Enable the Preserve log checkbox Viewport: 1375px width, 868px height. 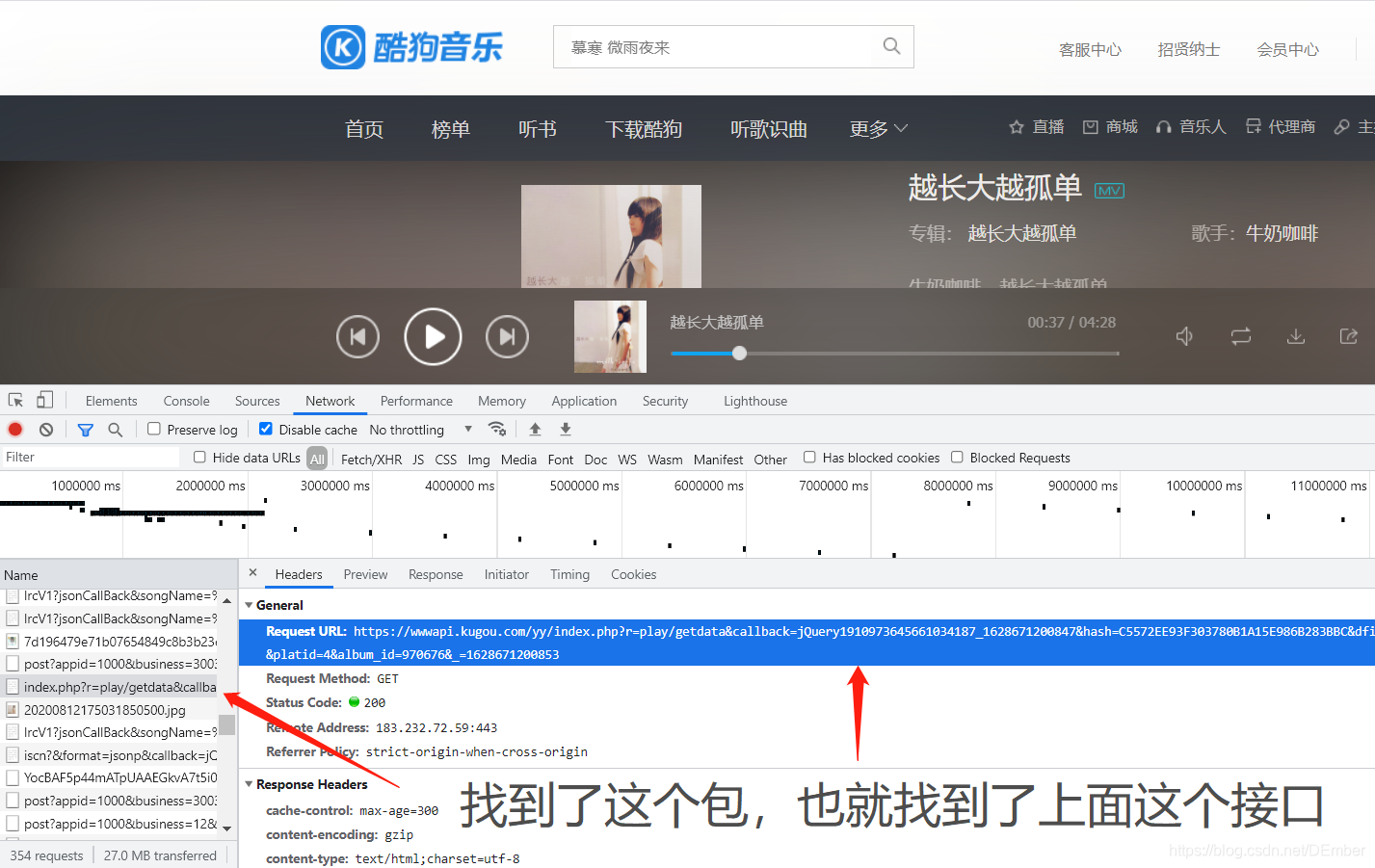pyautogui.click(x=154, y=429)
